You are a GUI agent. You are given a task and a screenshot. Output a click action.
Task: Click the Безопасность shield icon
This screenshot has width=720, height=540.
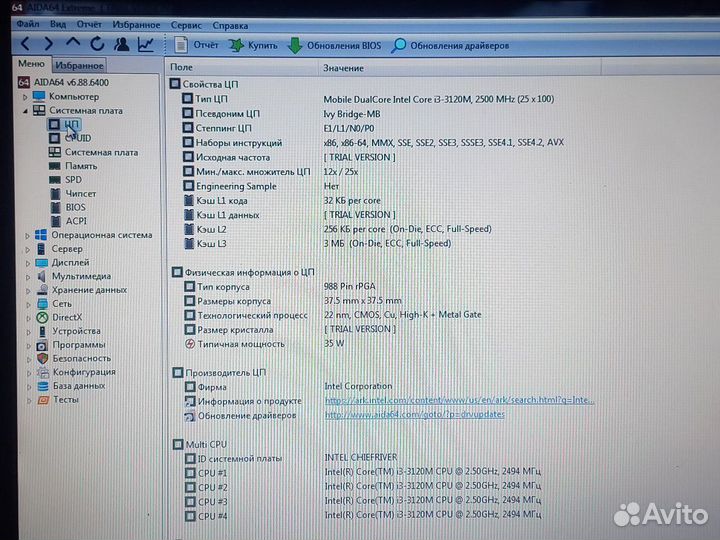click(43, 359)
